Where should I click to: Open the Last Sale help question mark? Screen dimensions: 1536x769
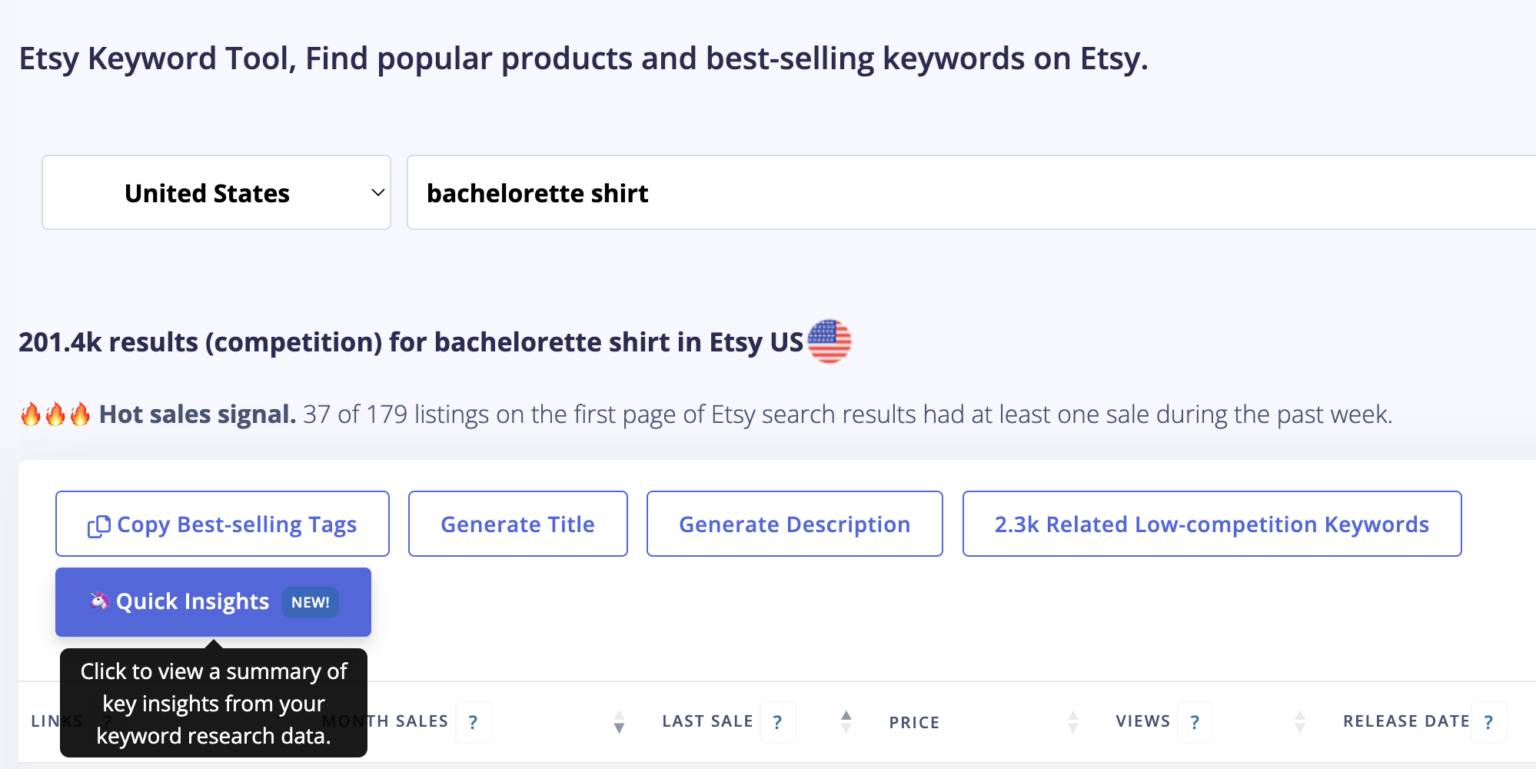pyautogui.click(x=777, y=722)
